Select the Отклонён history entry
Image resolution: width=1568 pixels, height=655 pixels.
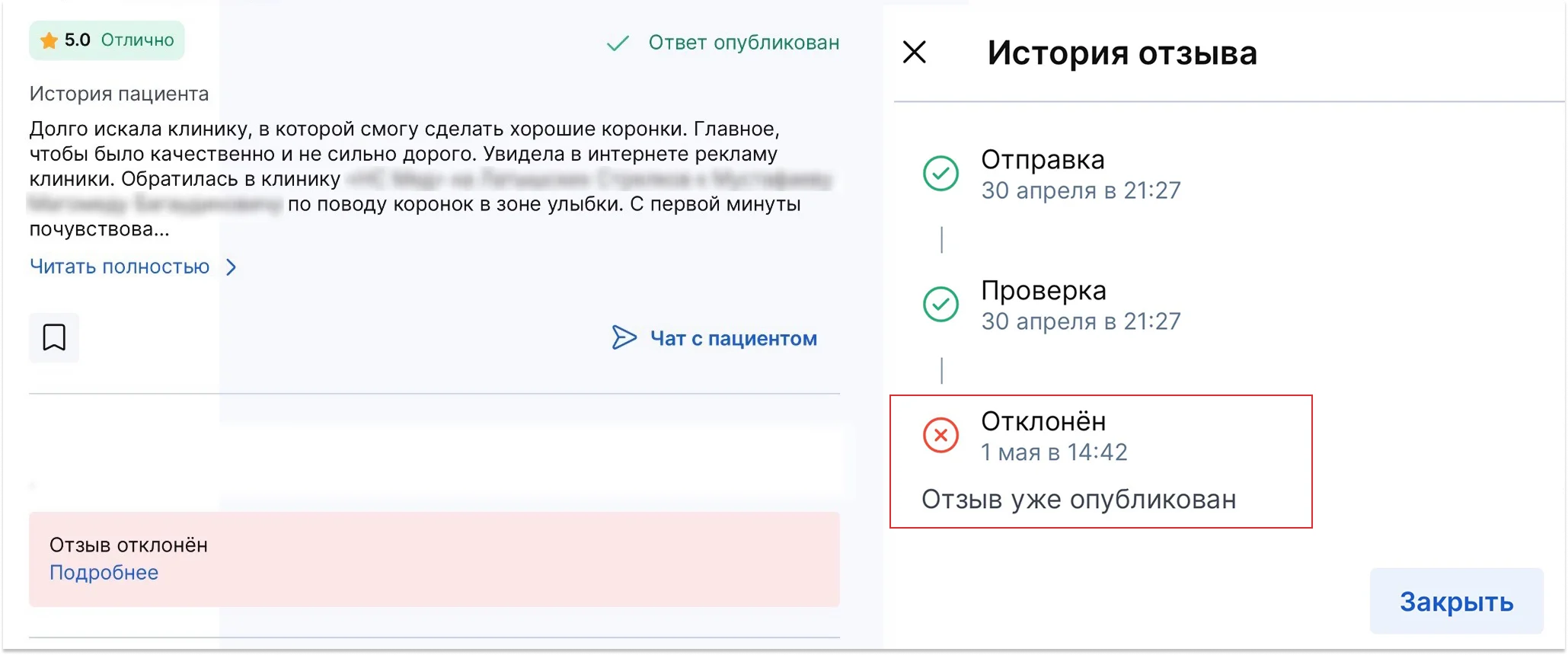(1101, 462)
